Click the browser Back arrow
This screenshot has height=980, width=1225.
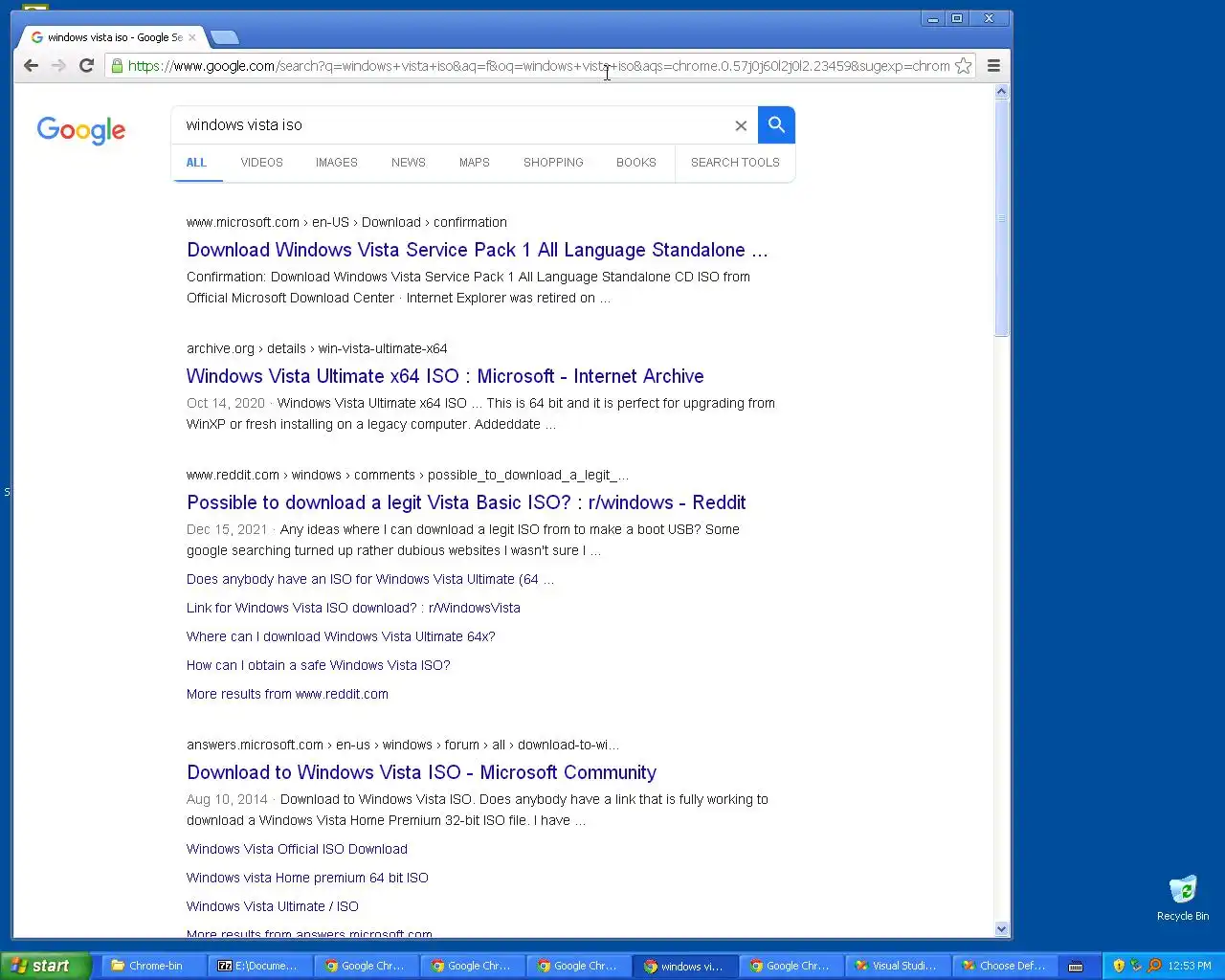(31, 65)
